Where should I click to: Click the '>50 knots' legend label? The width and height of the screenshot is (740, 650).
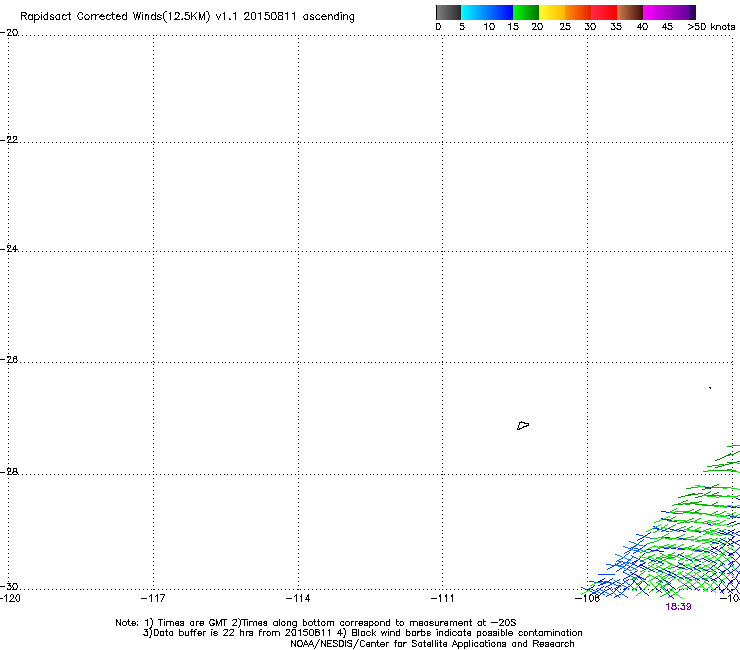pyautogui.click(x=711, y=27)
